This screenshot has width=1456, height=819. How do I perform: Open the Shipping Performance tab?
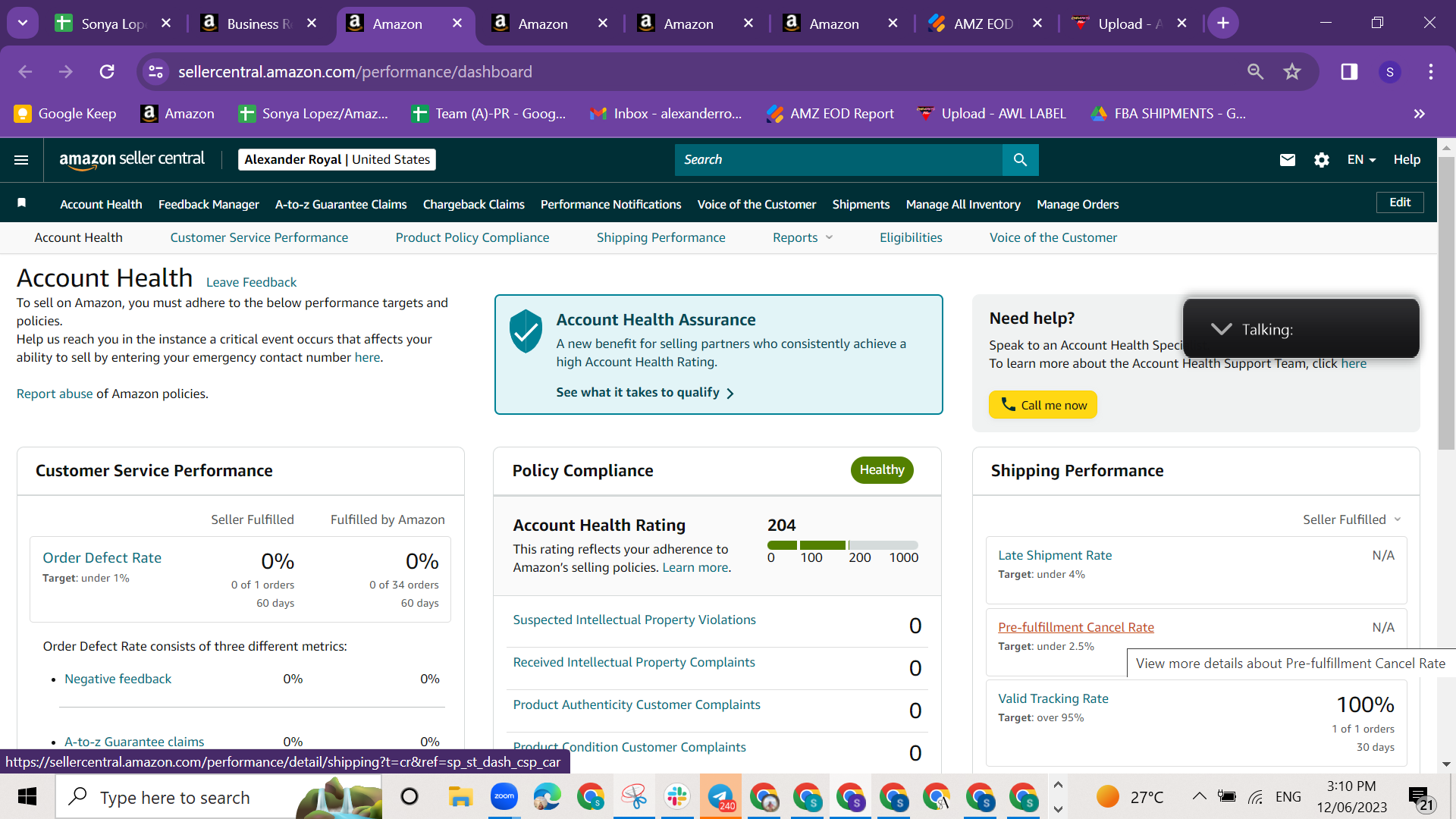[661, 238]
